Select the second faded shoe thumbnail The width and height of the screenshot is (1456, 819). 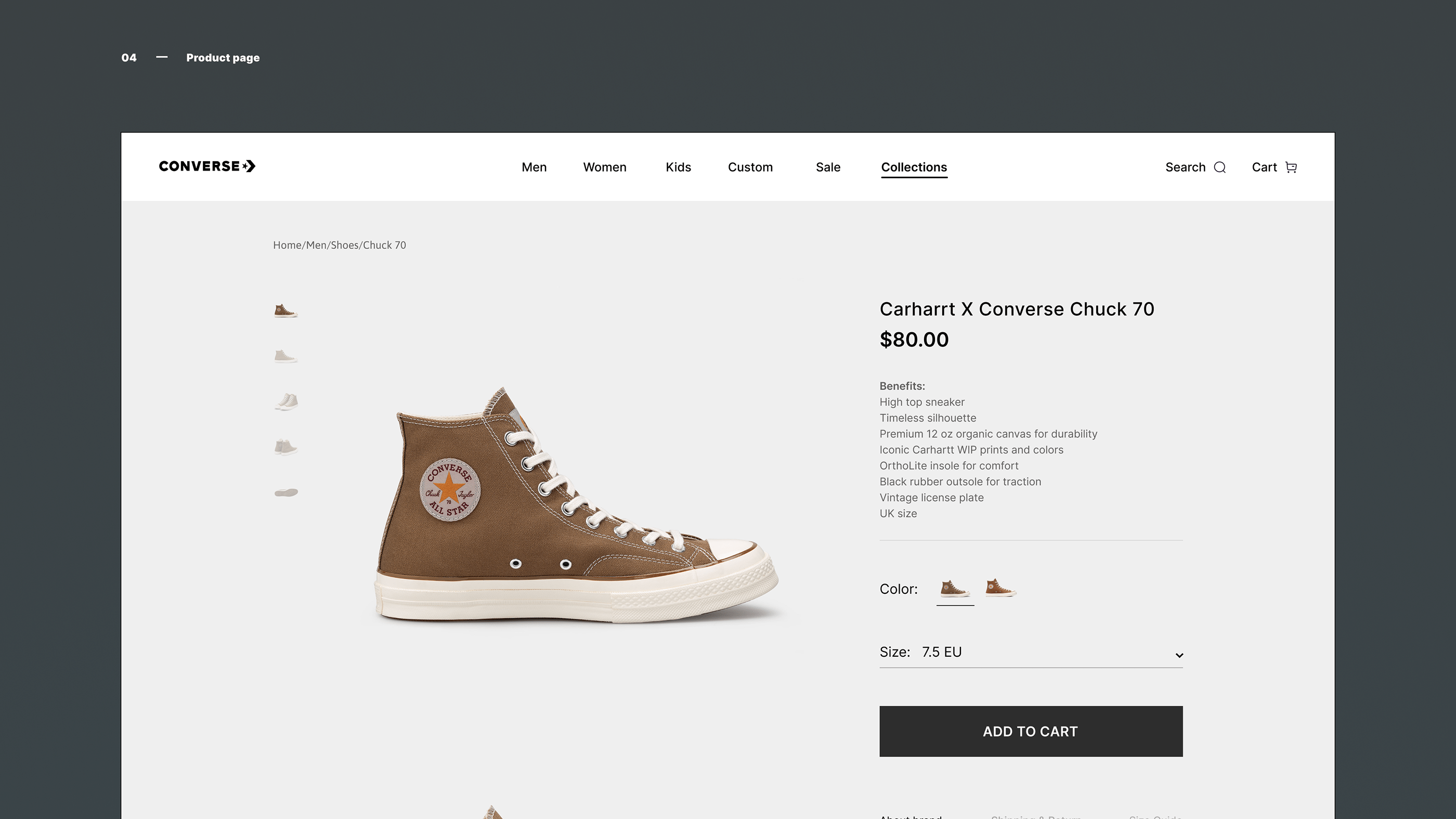285,357
